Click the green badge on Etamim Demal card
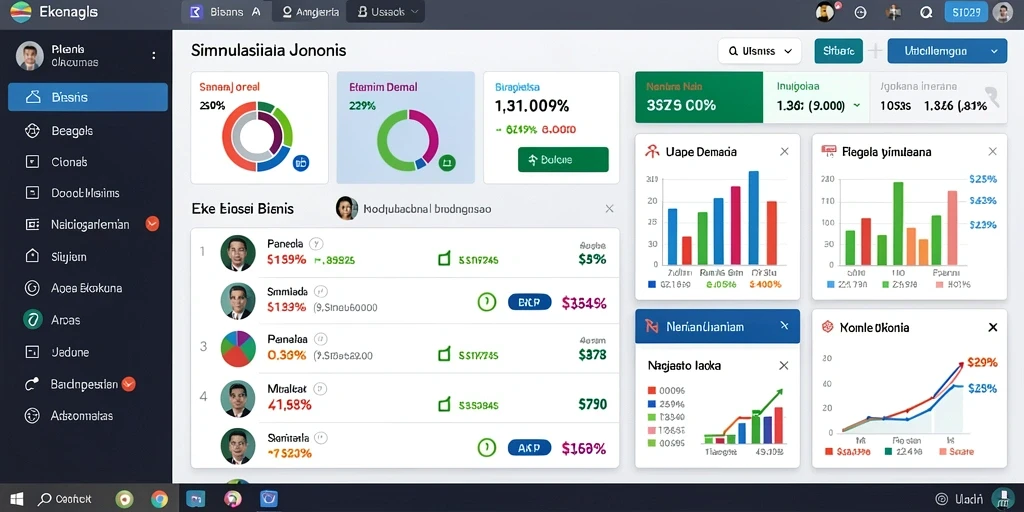Viewport: 1024px width, 512px height. coord(447,162)
